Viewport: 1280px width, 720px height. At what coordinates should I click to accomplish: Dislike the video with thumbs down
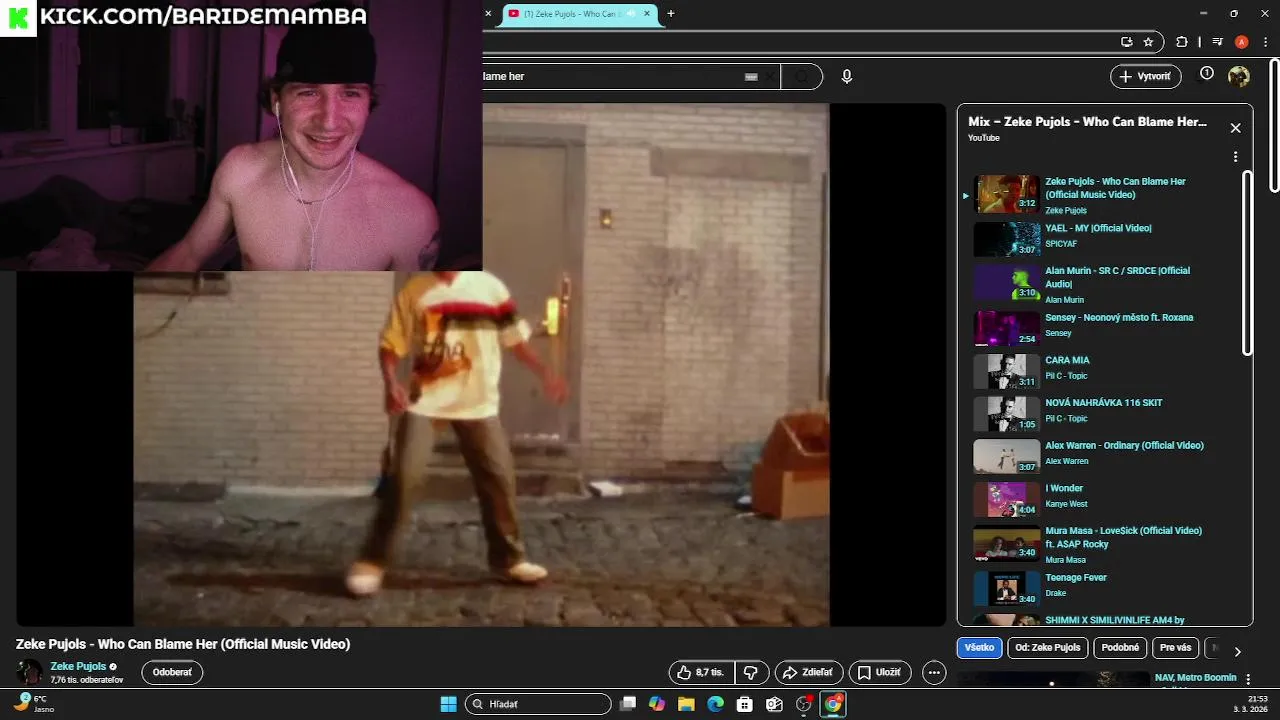click(752, 673)
